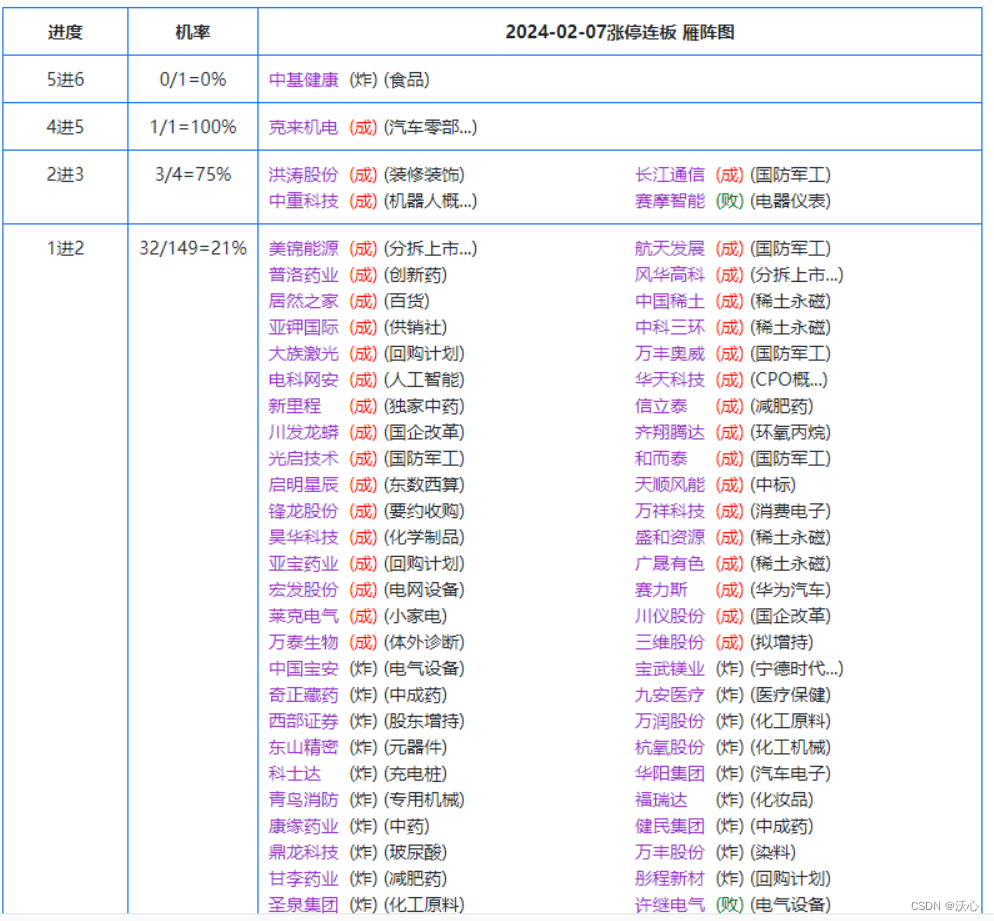994x921 pixels.
Task: Click 甘李药业 stock name
Action: click(304, 879)
